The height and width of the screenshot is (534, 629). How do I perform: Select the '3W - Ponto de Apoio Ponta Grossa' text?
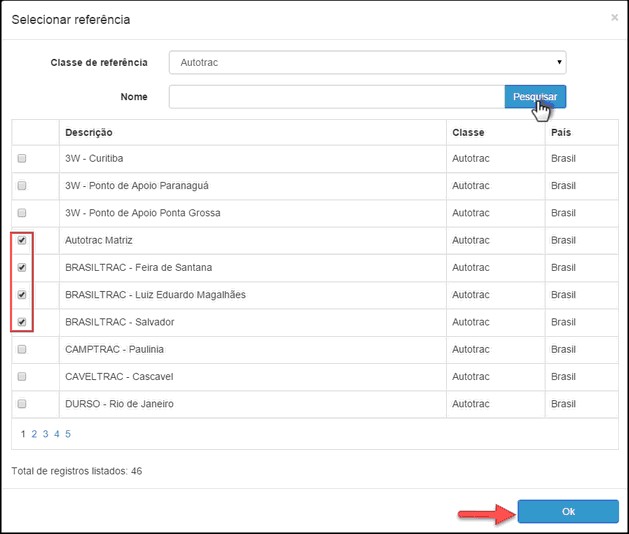tap(143, 213)
